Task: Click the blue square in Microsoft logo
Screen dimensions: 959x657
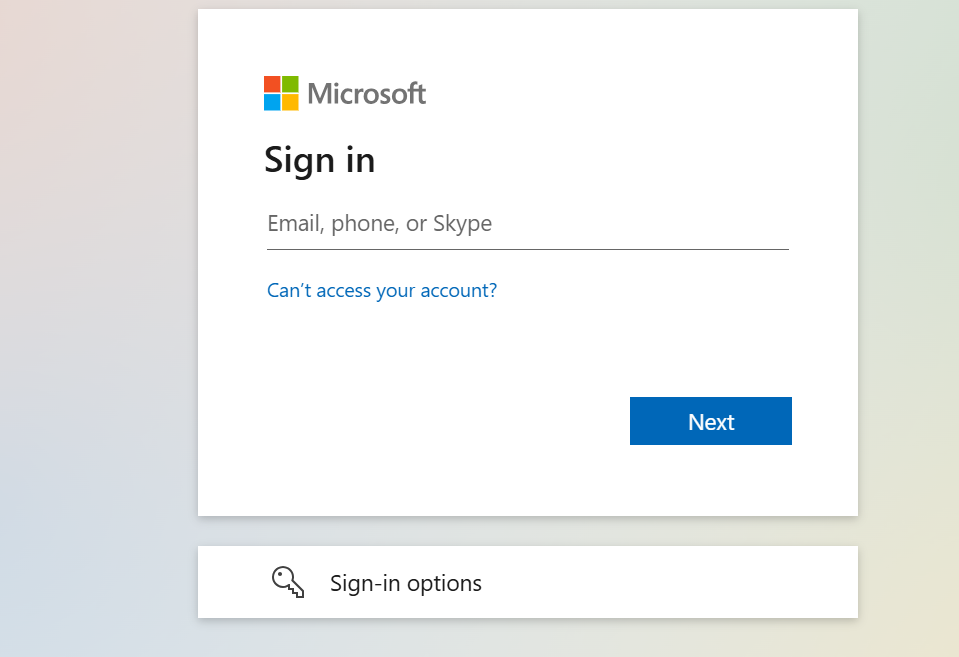Action: [272, 102]
